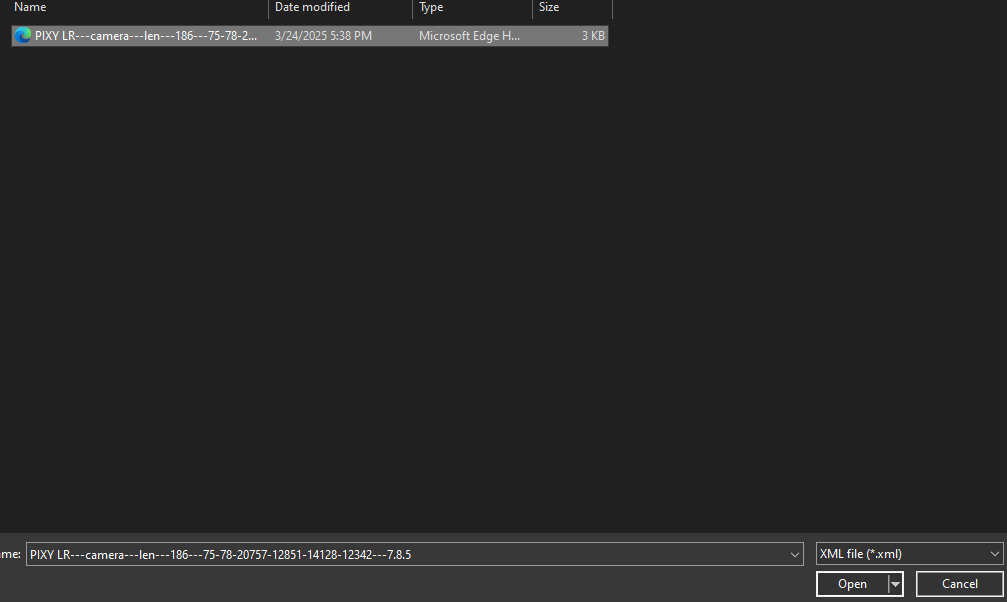Expand the Open button's arrow menu
Screen dimensions: 1007x602
[x=896, y=584]
